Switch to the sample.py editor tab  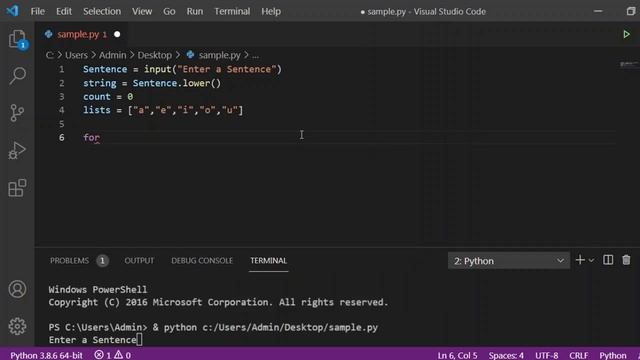click(x=82, y=34)
